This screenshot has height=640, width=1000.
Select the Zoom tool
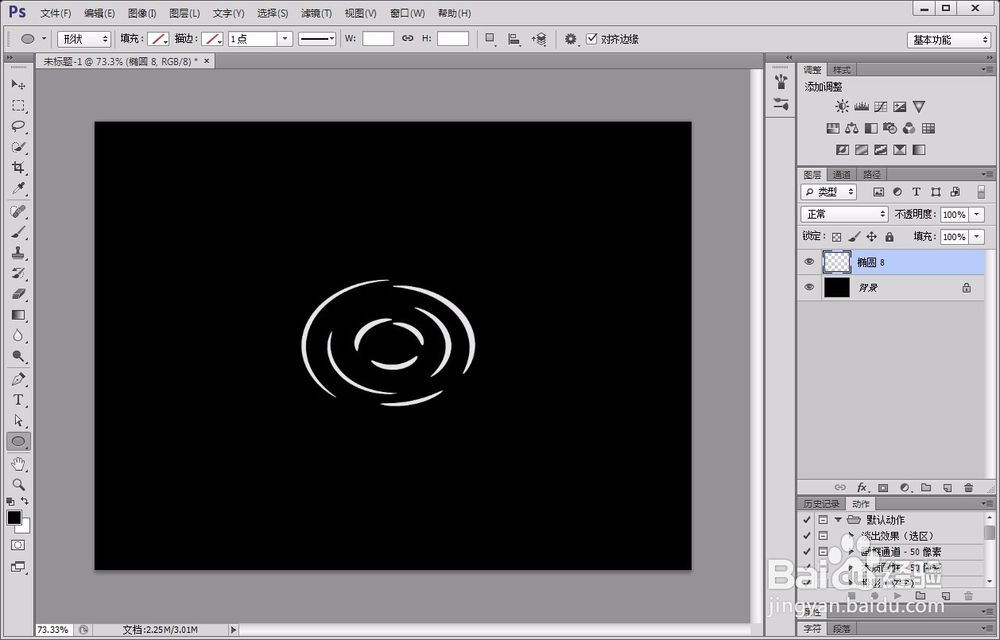[18, 484]
